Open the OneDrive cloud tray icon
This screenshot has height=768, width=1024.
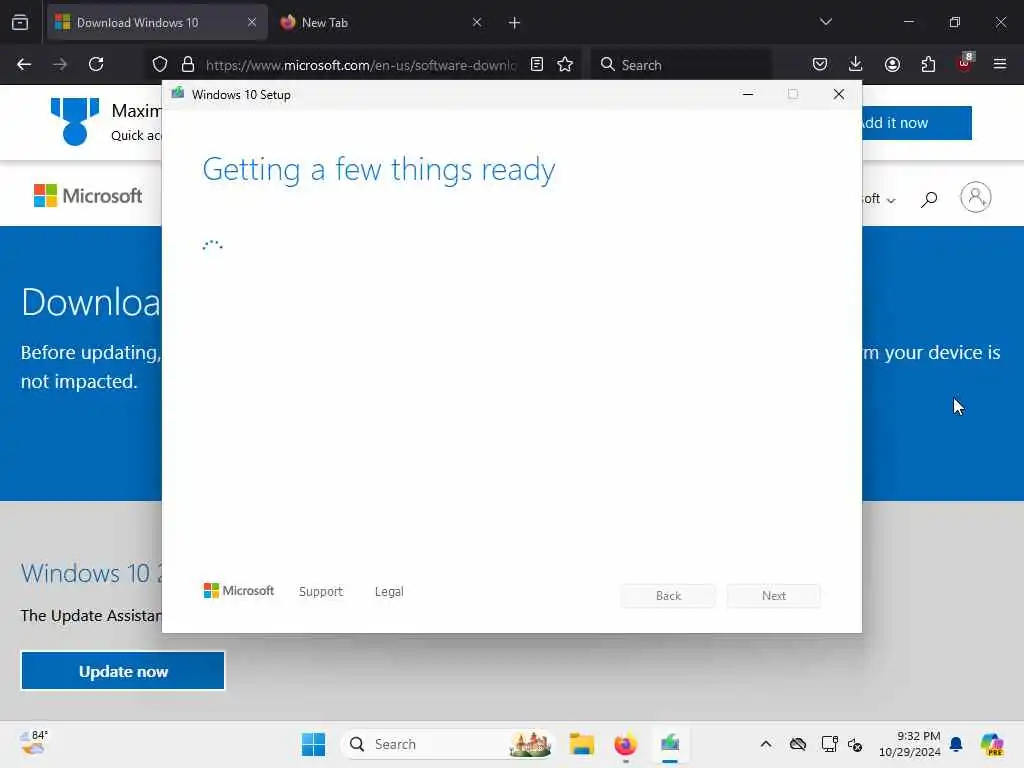798,744
